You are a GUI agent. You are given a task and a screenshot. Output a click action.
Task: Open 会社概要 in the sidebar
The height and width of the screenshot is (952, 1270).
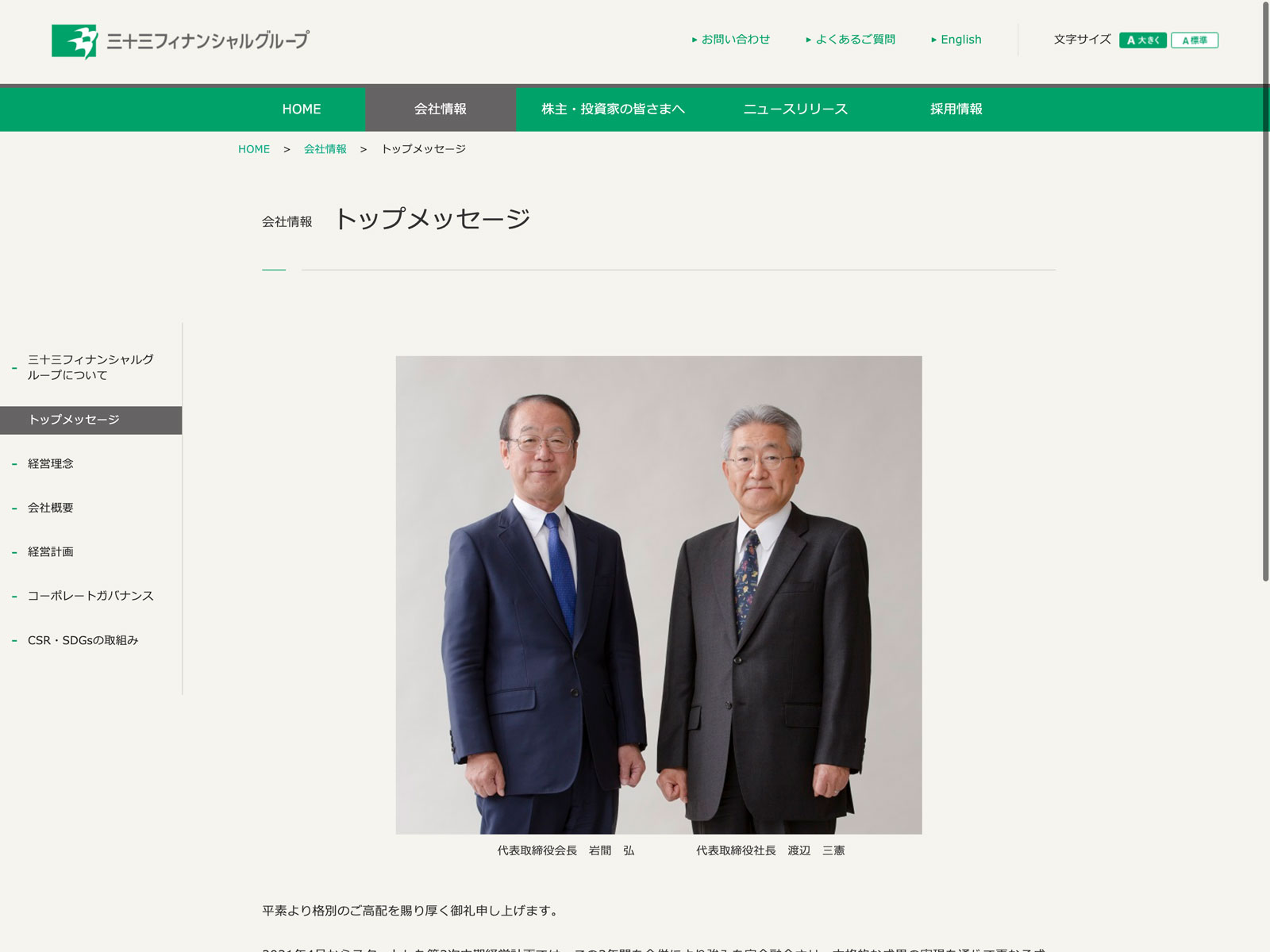90,508
